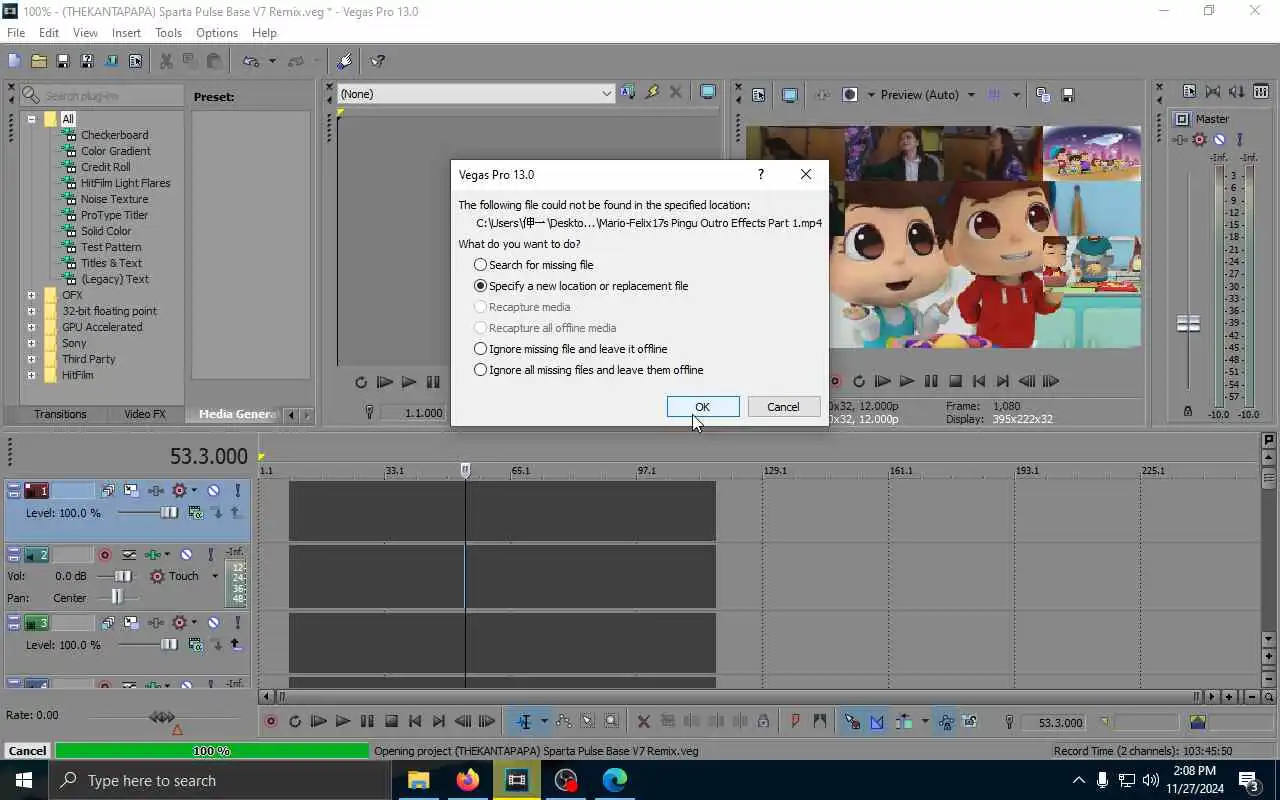
Task: Adjust track 2 pan slider
Action: pos(116,597)
